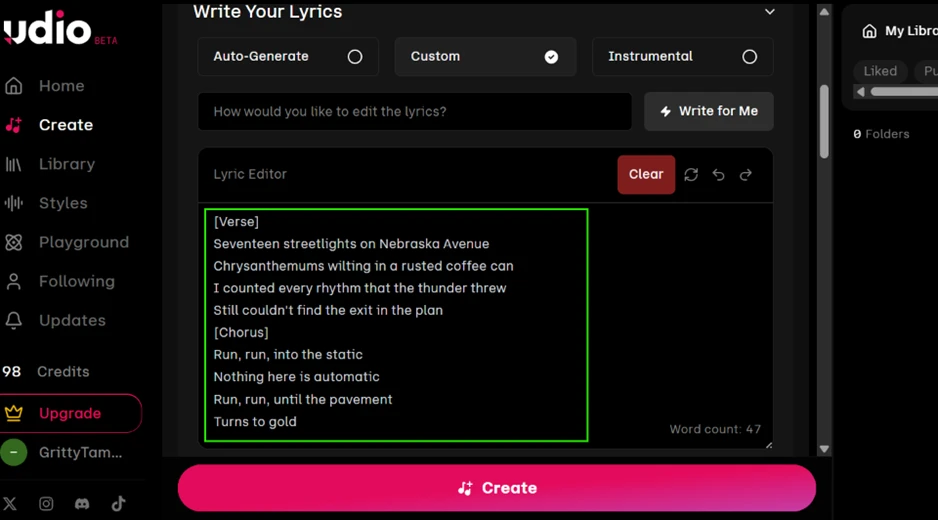Open the TikTok icon in sidebar

tap(118, 504)
